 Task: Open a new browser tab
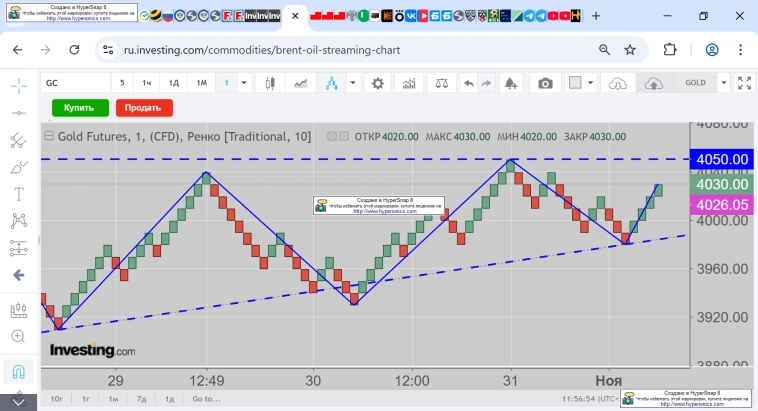[x=596, y=16]
